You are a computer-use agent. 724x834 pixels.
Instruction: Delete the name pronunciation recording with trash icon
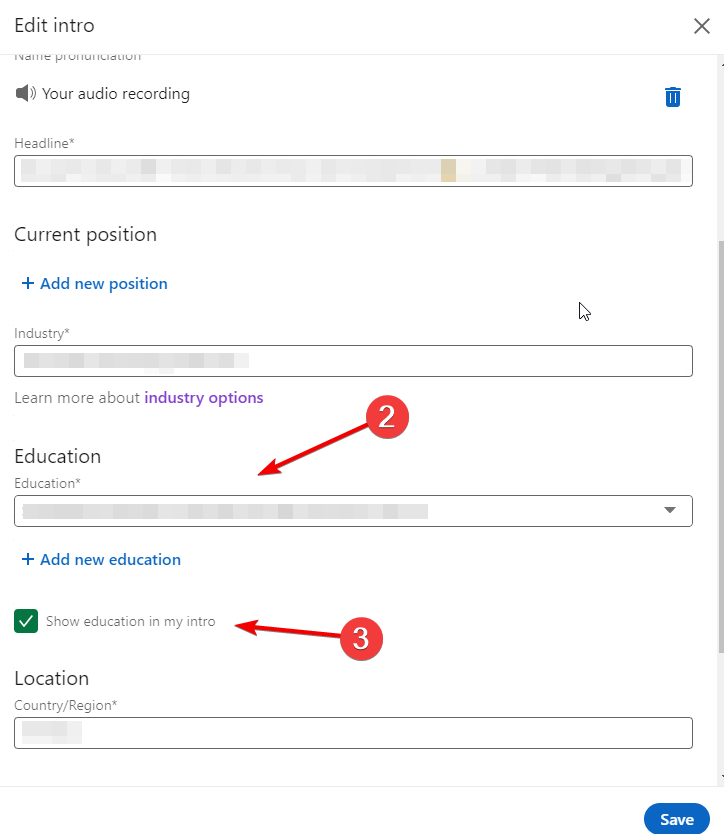pos(673,96)
